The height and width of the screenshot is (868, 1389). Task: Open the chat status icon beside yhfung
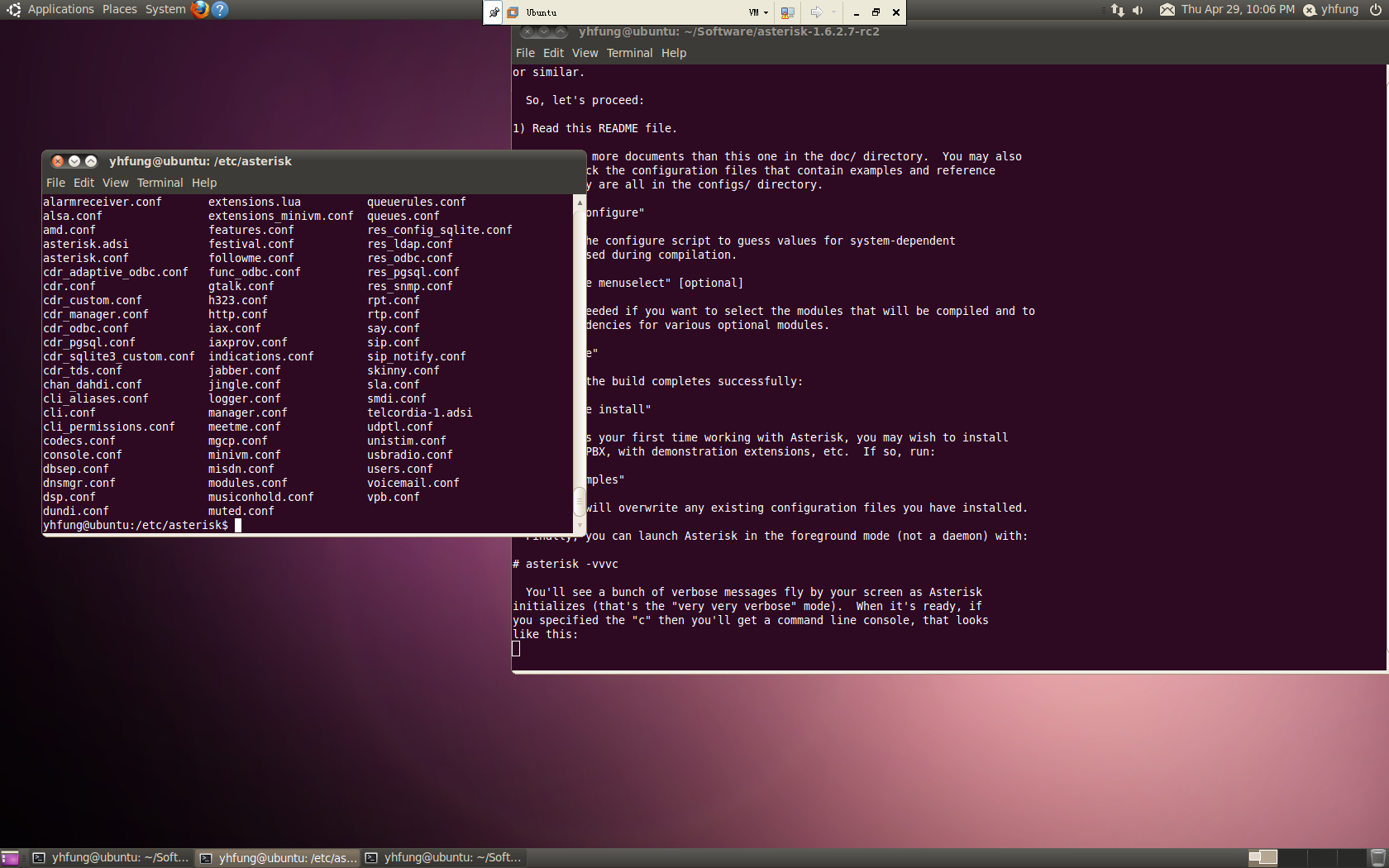click(1310, 10)
